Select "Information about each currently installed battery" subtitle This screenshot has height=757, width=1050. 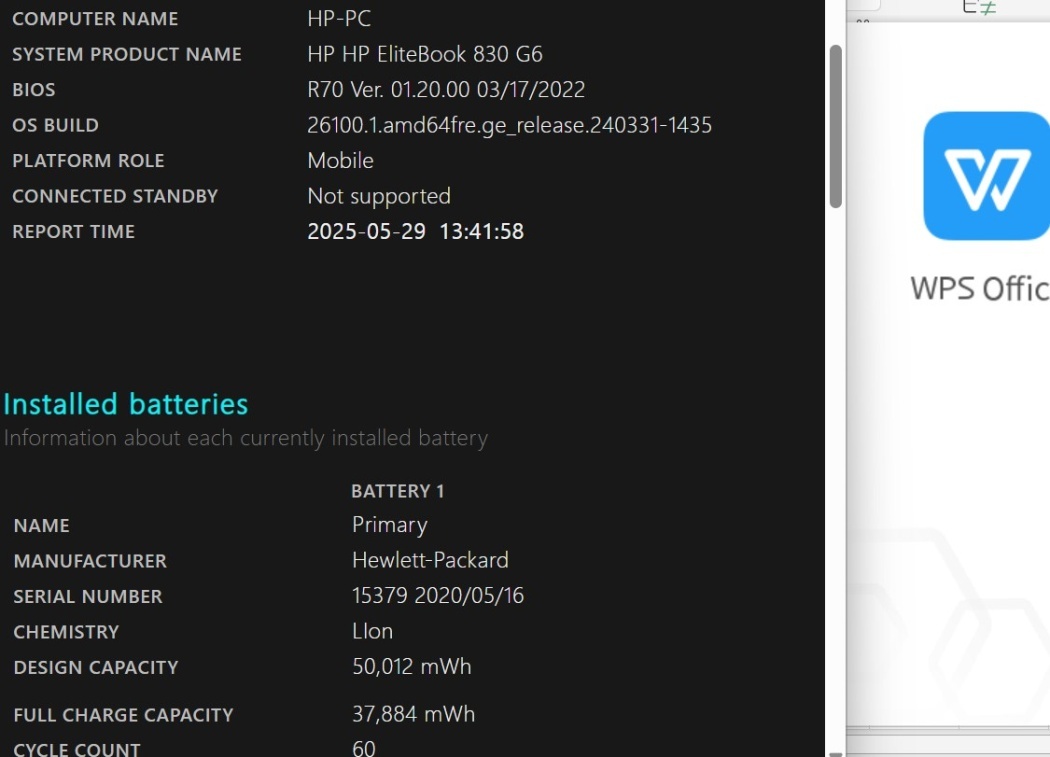coord(246,438)
